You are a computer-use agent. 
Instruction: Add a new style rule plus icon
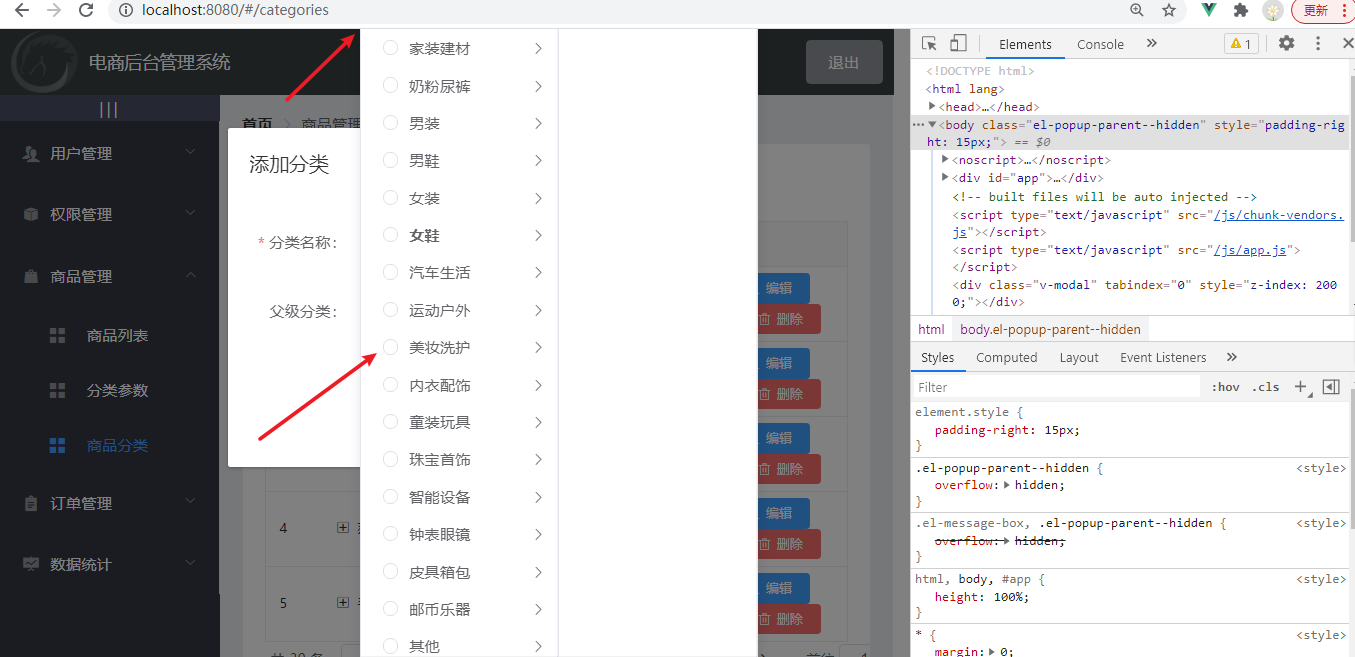tap(1300, 387)
